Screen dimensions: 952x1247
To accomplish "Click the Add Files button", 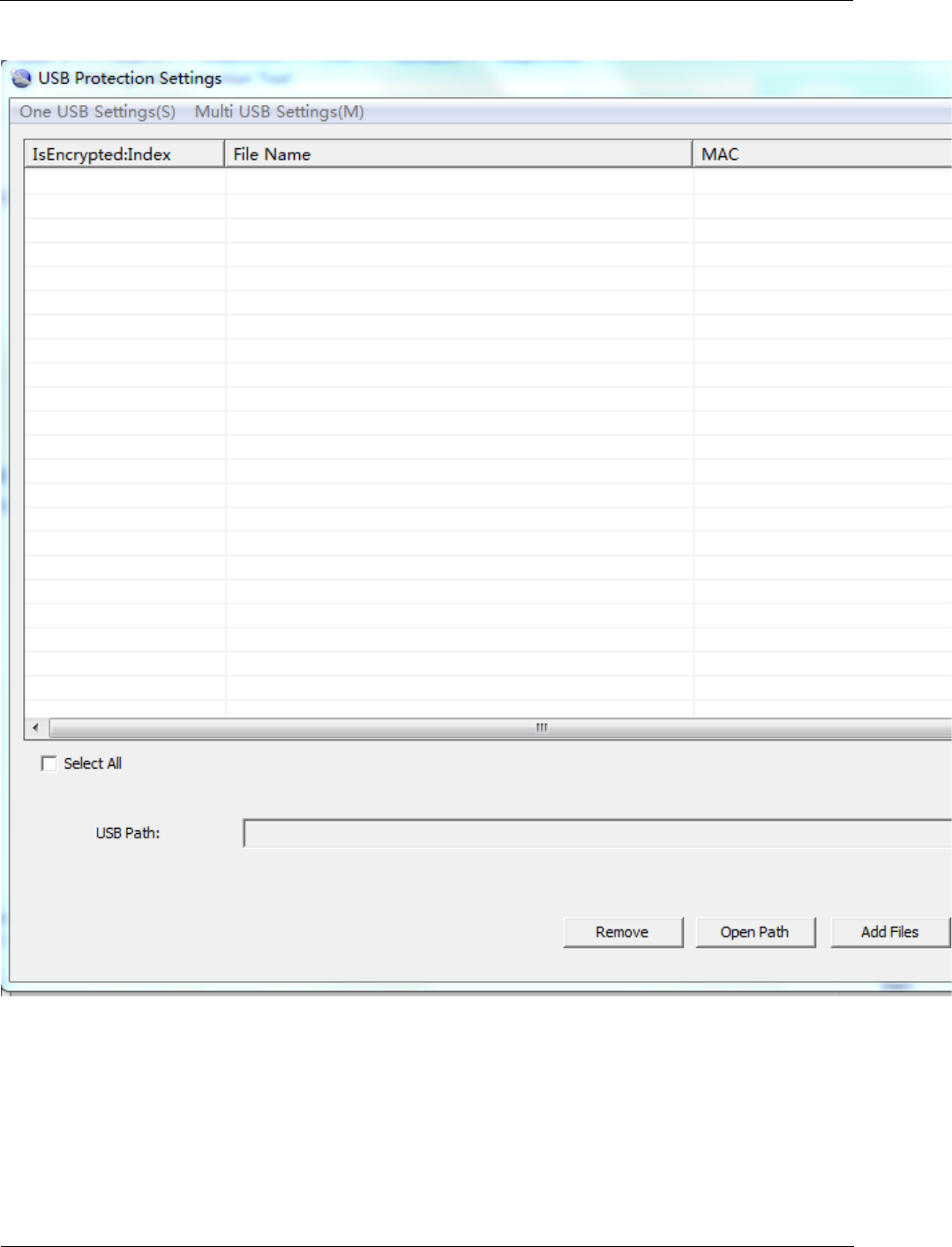I will pyautogui.click(x=890, y=932).
